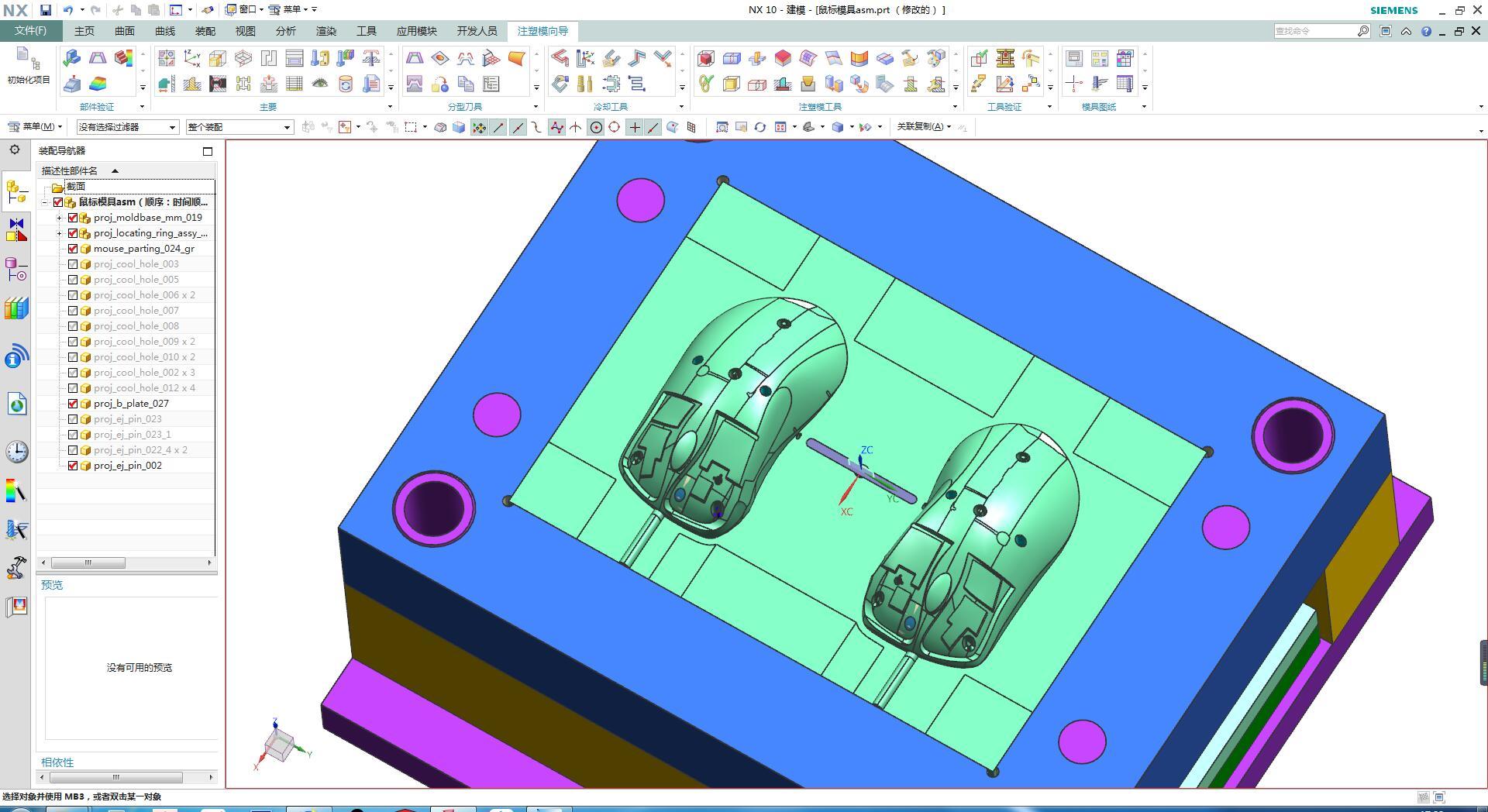Open the 菜单(M) dropdown in selection bar
This screenshot has width=1488, height=812.
click(x=35, y=127)
